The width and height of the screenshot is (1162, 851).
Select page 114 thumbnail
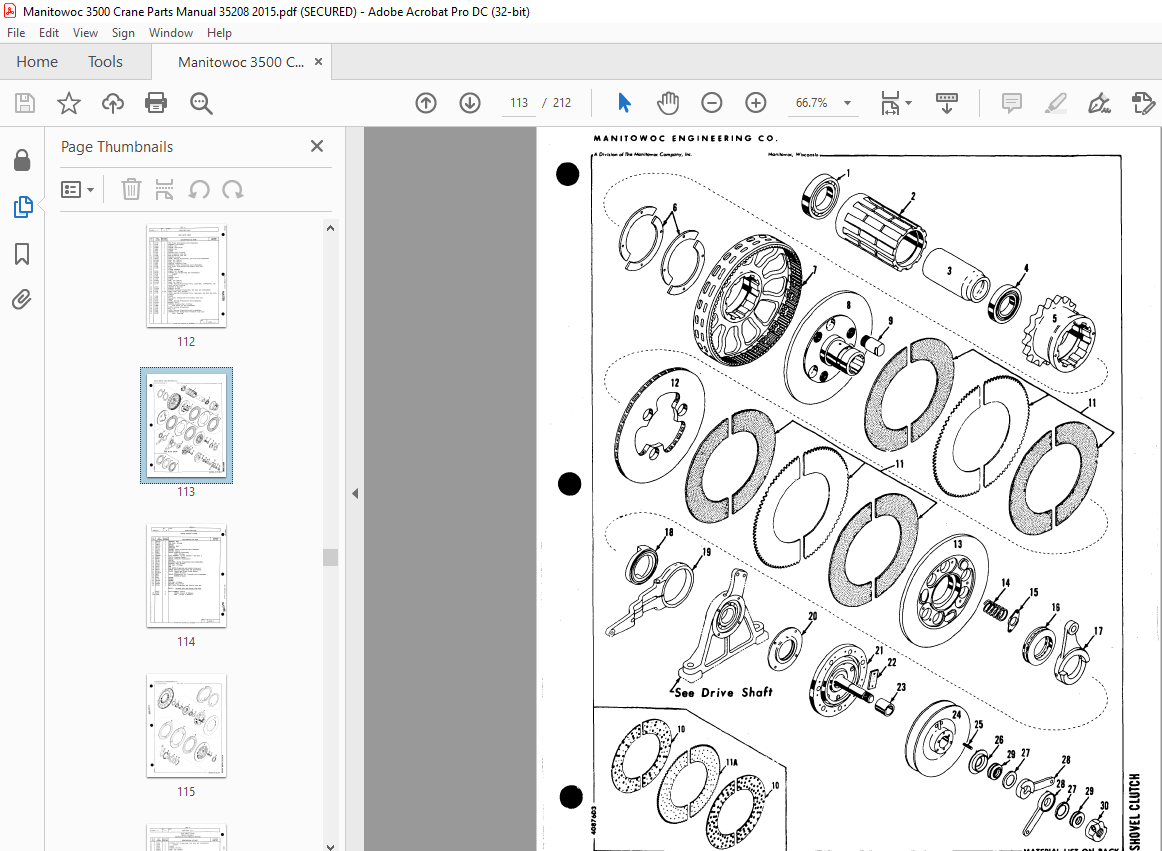click(x=186, y=575)
